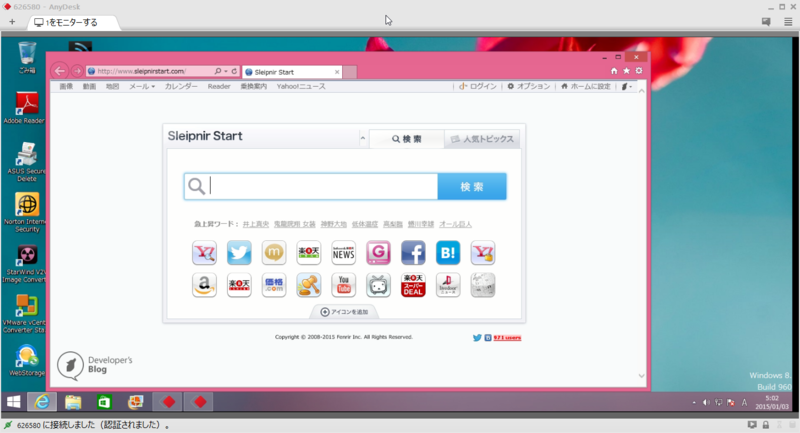Open the Hatena B! bookmark icon
The width and height of the screenshot is (800, 433).
pyautogui.click(x=448, y=252)
